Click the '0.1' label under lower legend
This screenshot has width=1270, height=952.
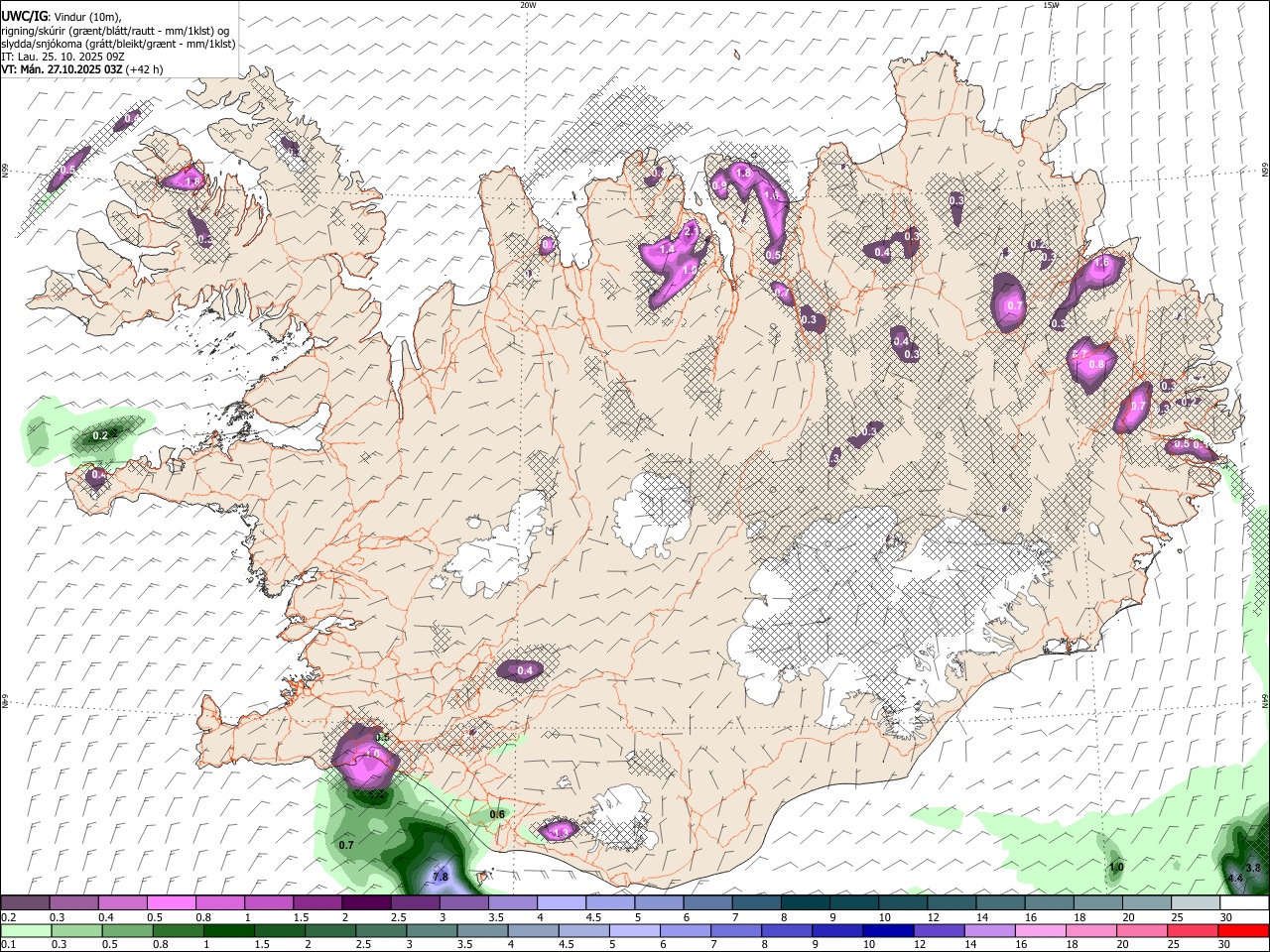point(8,944)
